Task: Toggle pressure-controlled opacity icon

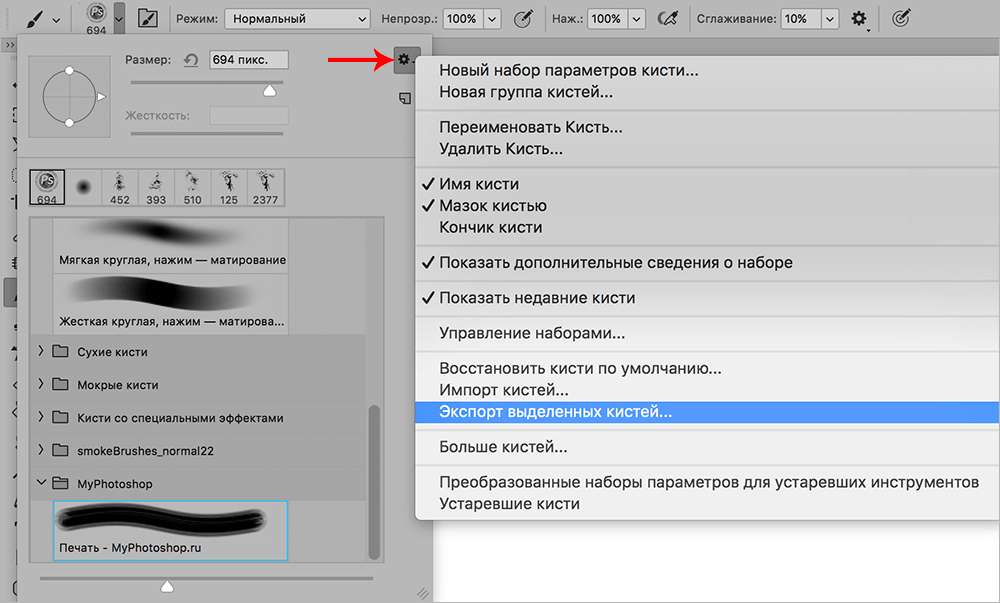Action: [x=522, y=18]
